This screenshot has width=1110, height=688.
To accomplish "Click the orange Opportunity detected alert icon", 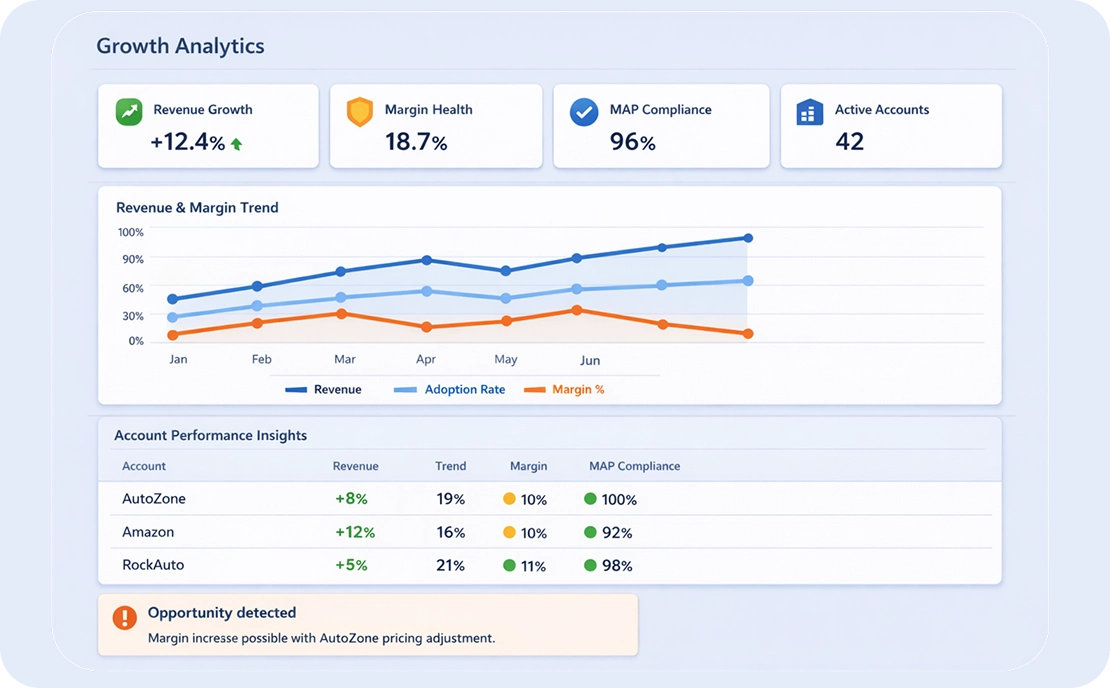I will [124, 618].
